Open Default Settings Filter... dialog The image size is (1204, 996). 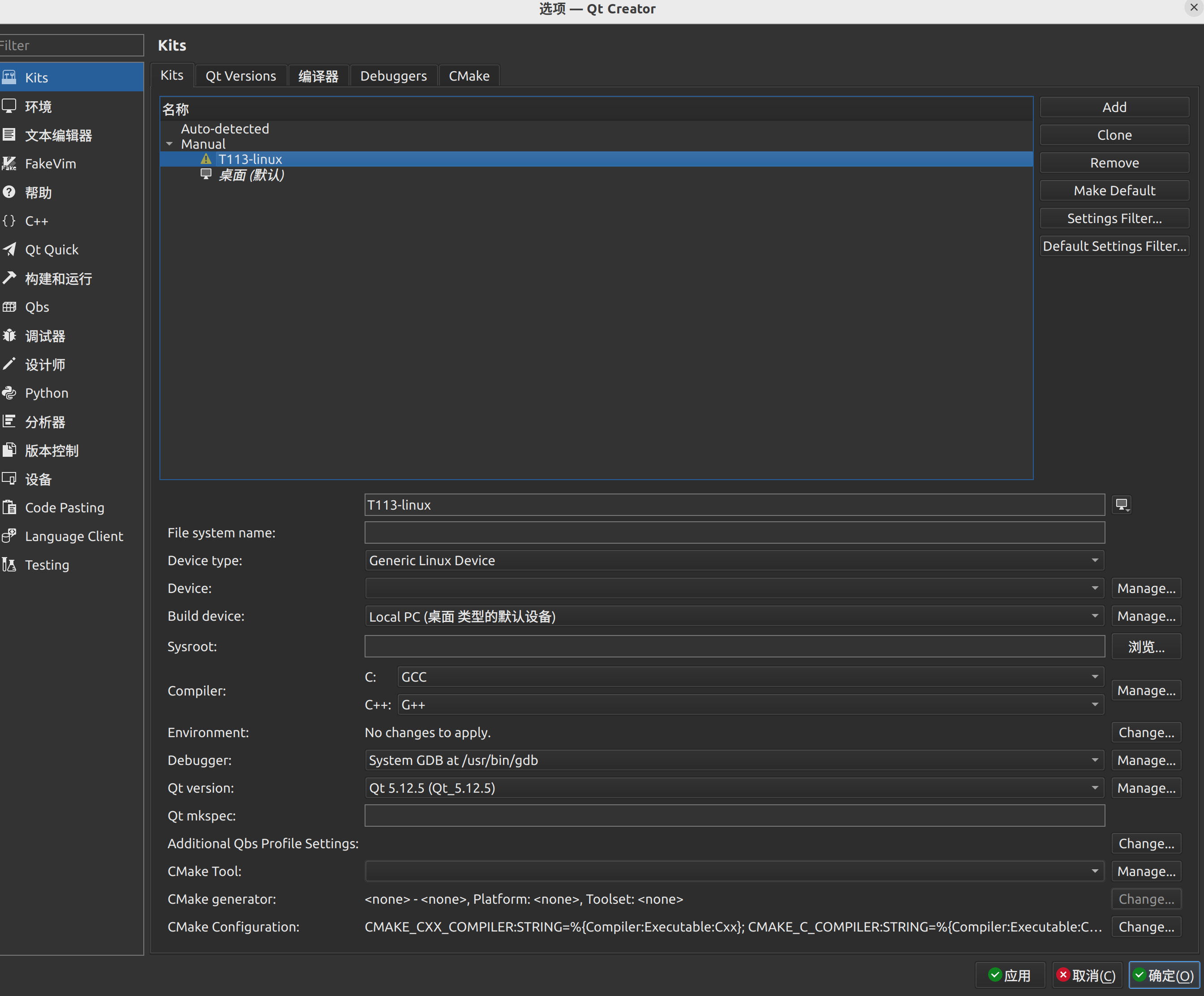click(x=1114, y=246)
